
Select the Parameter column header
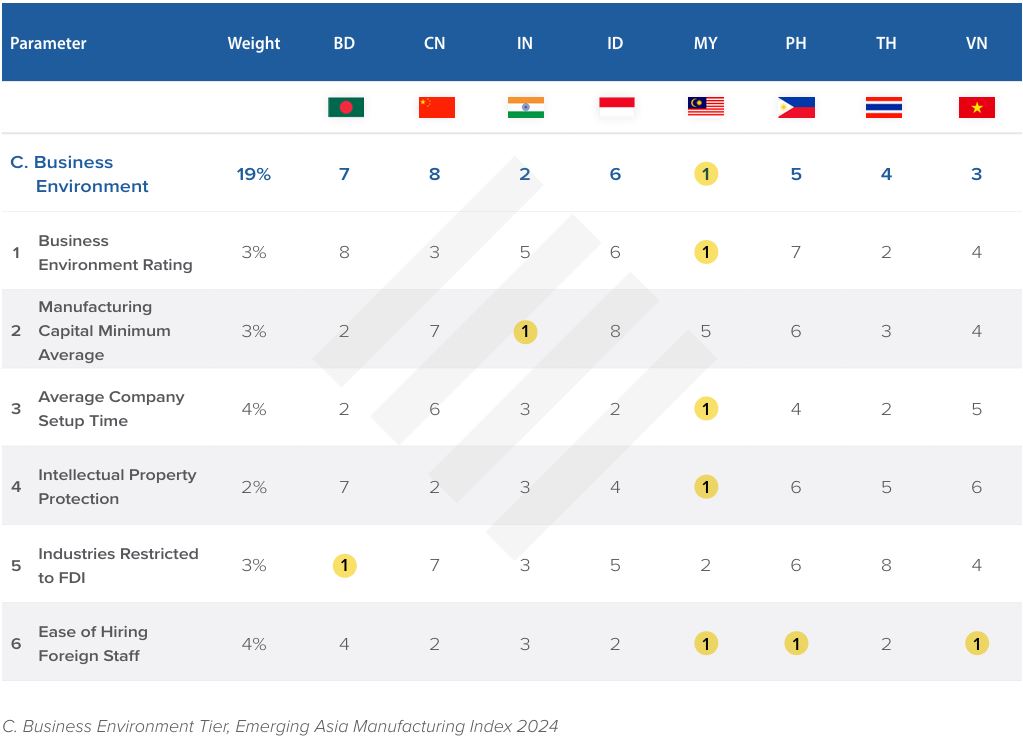(48, 43)
